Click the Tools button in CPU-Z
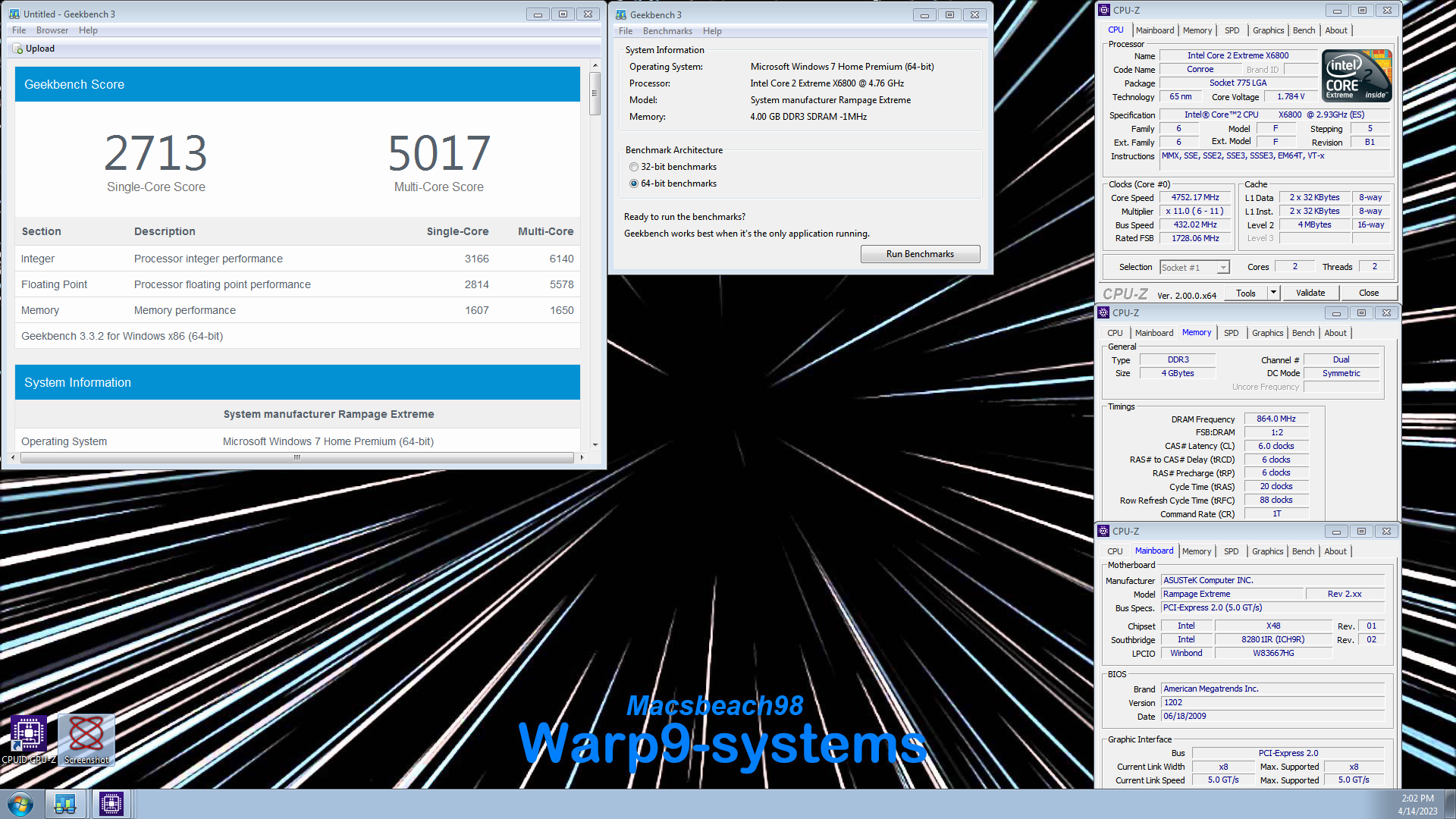 pyautogui.click(x=1245, y=293)
